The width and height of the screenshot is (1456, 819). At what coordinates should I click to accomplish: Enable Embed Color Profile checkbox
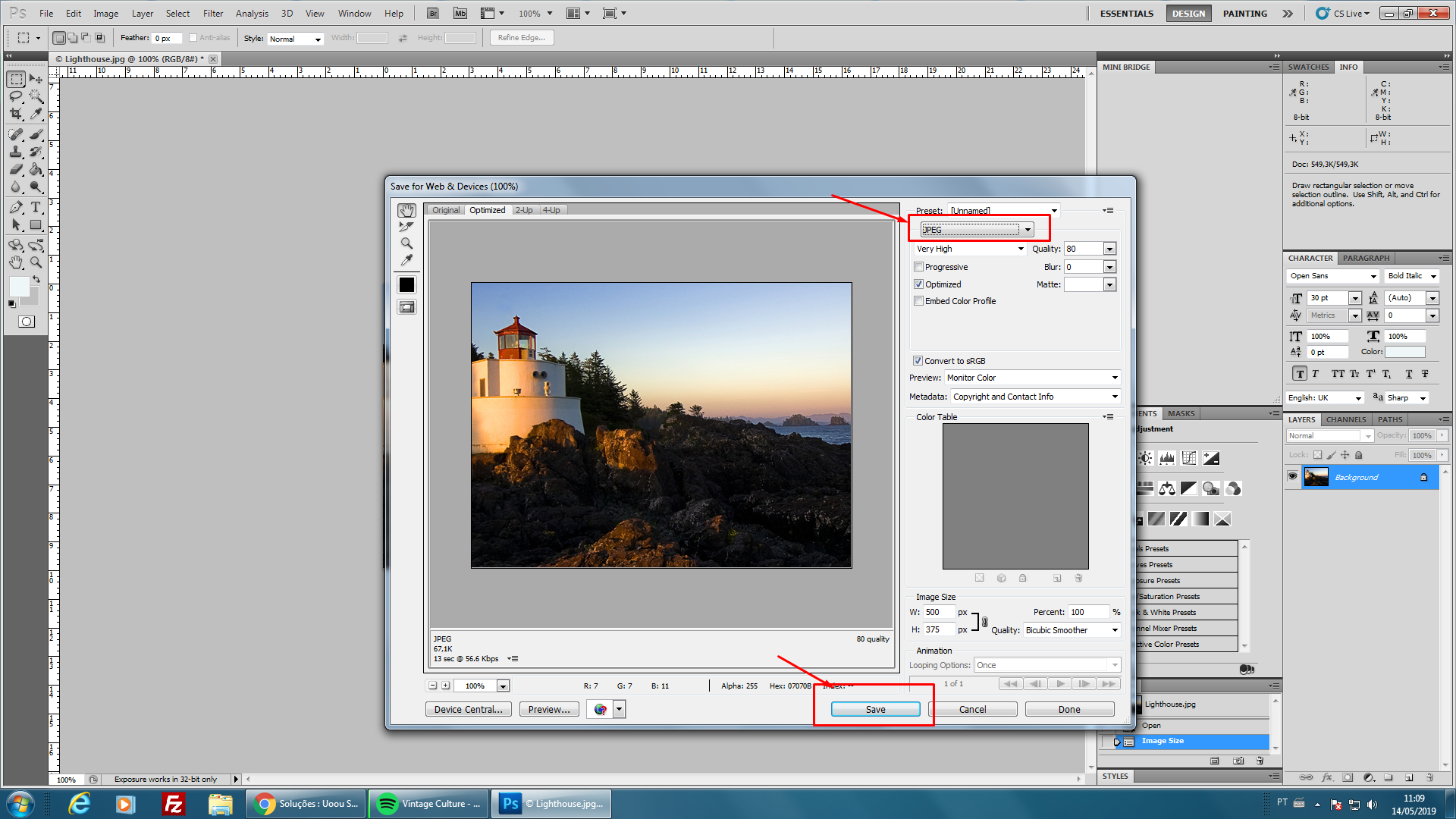[x=919, y=301]
